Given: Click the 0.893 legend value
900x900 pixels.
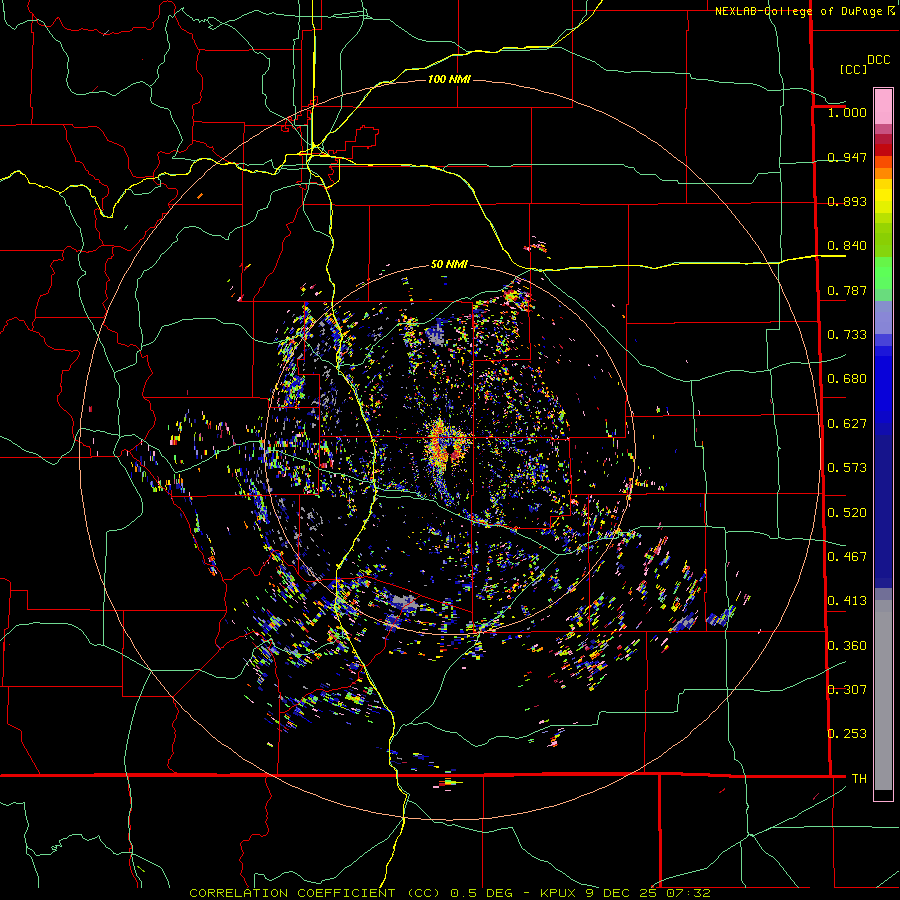Looking at the screenshot, I should pyautogui.click(x=847, y=201).
